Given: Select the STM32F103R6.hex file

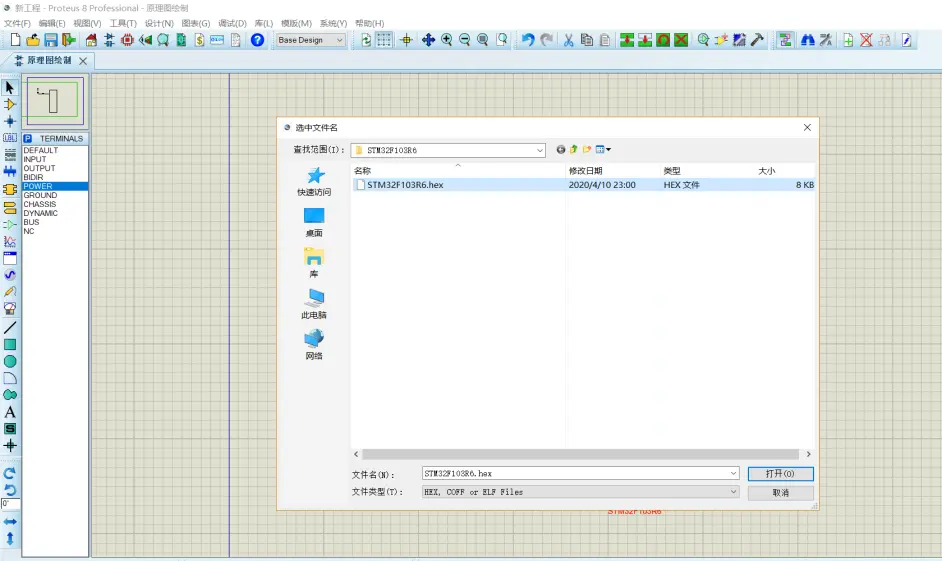Looking at the screenshot, I should point(583,185).
